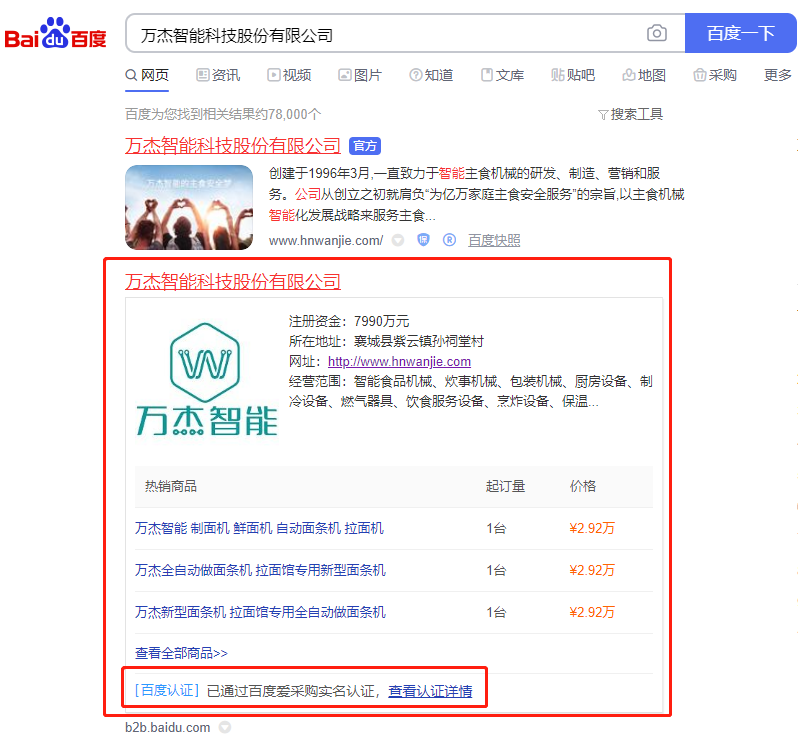Click the blue 官方 badge
Screen dimensions: 798x752
point(365,146)
